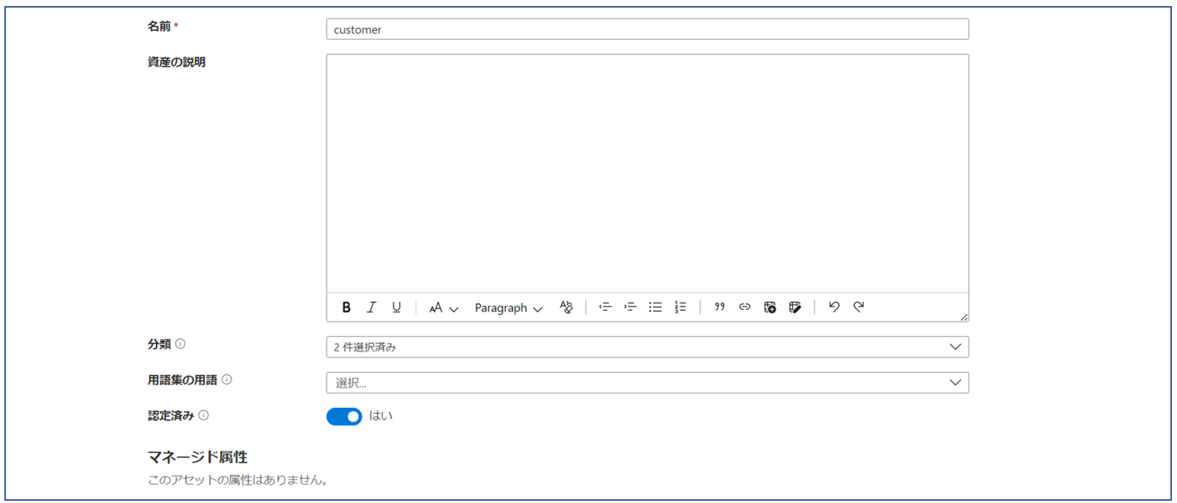This screenshot has width=1177, height=503.
Task: Insert a numbered list
Action: 680,308
